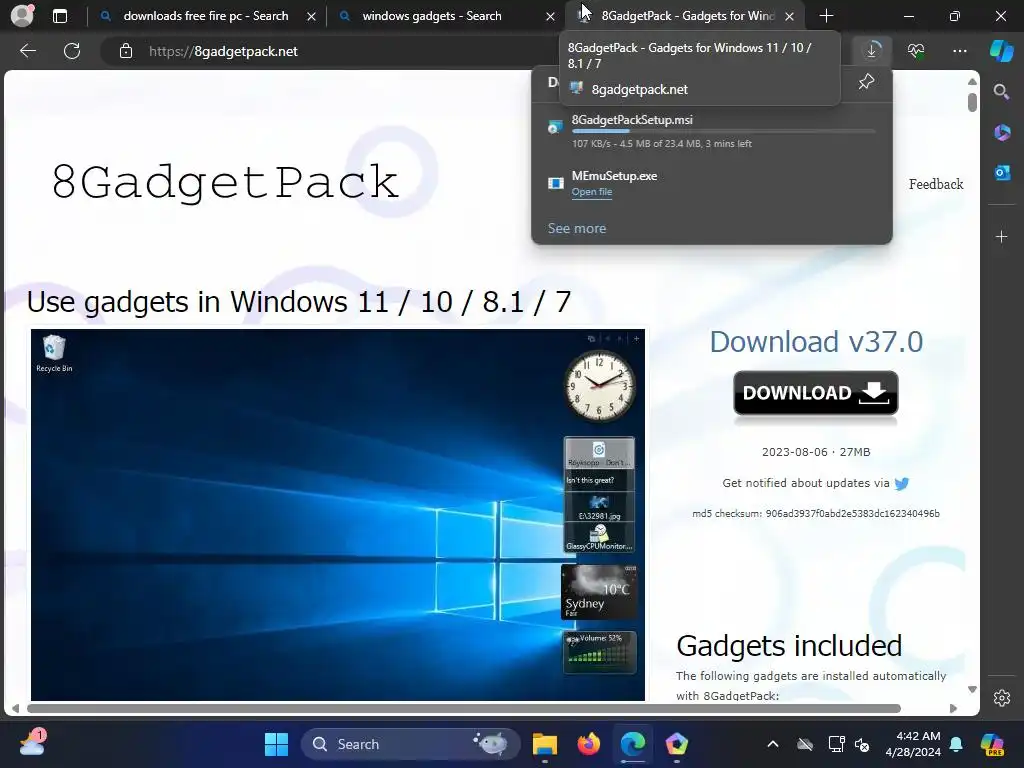Click the Twitter bird icon
This screenshot has width=1024, height=768.
902,483
